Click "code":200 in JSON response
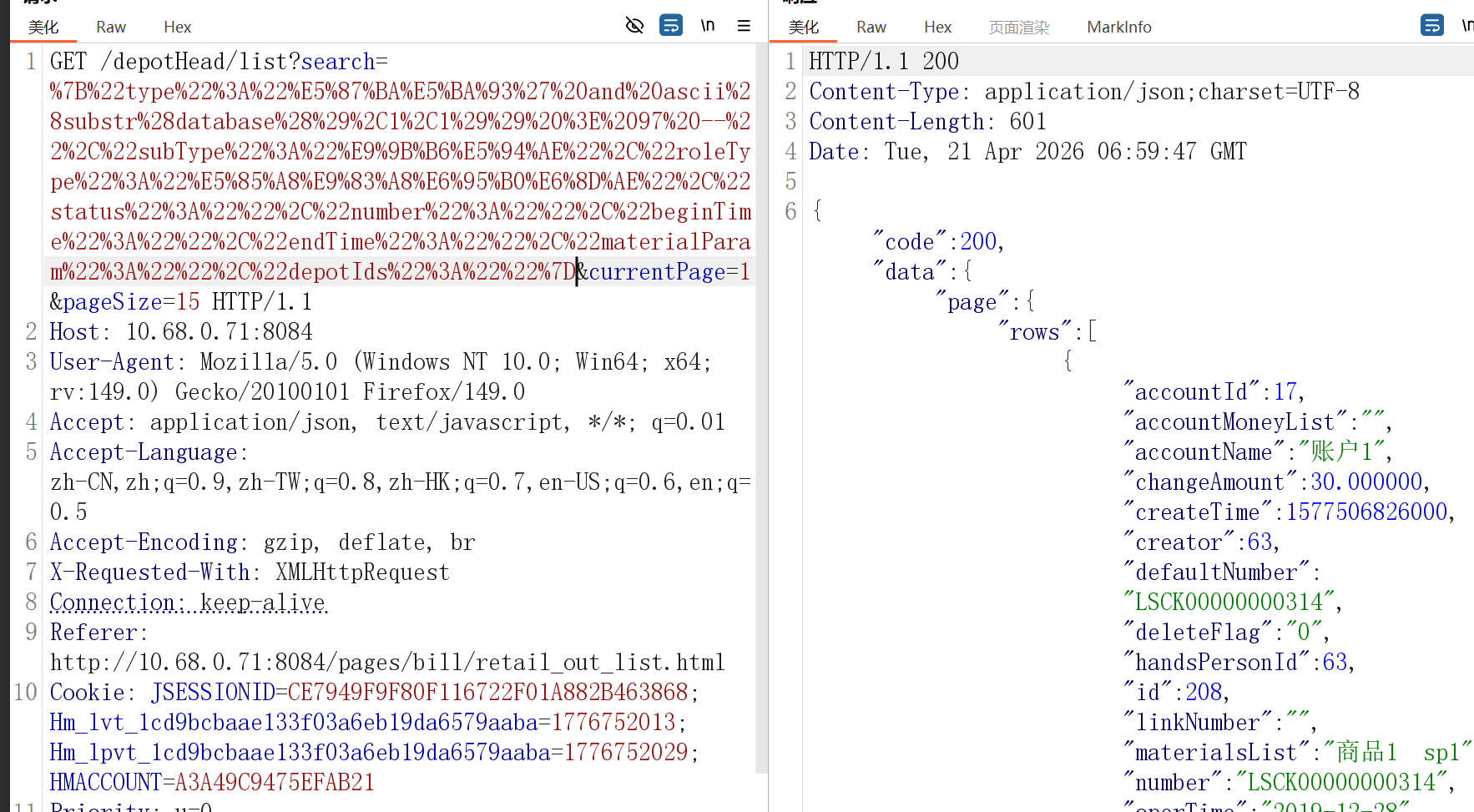The width and height of the screenshot is (1474, 812). click(938, 242)
